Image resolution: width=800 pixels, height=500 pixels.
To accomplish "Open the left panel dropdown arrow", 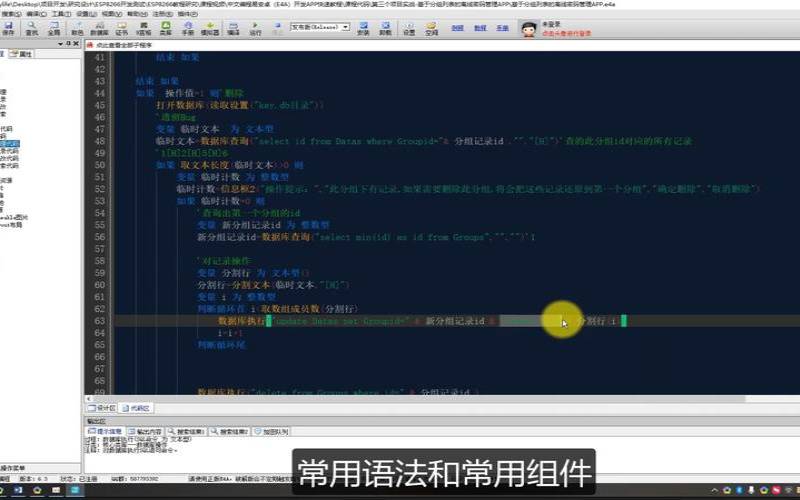I will pos(61,44).
